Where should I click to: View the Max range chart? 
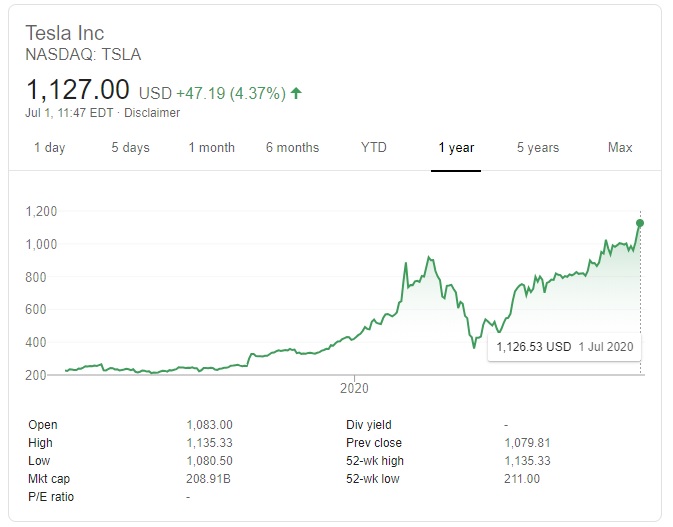click(620, 148)
